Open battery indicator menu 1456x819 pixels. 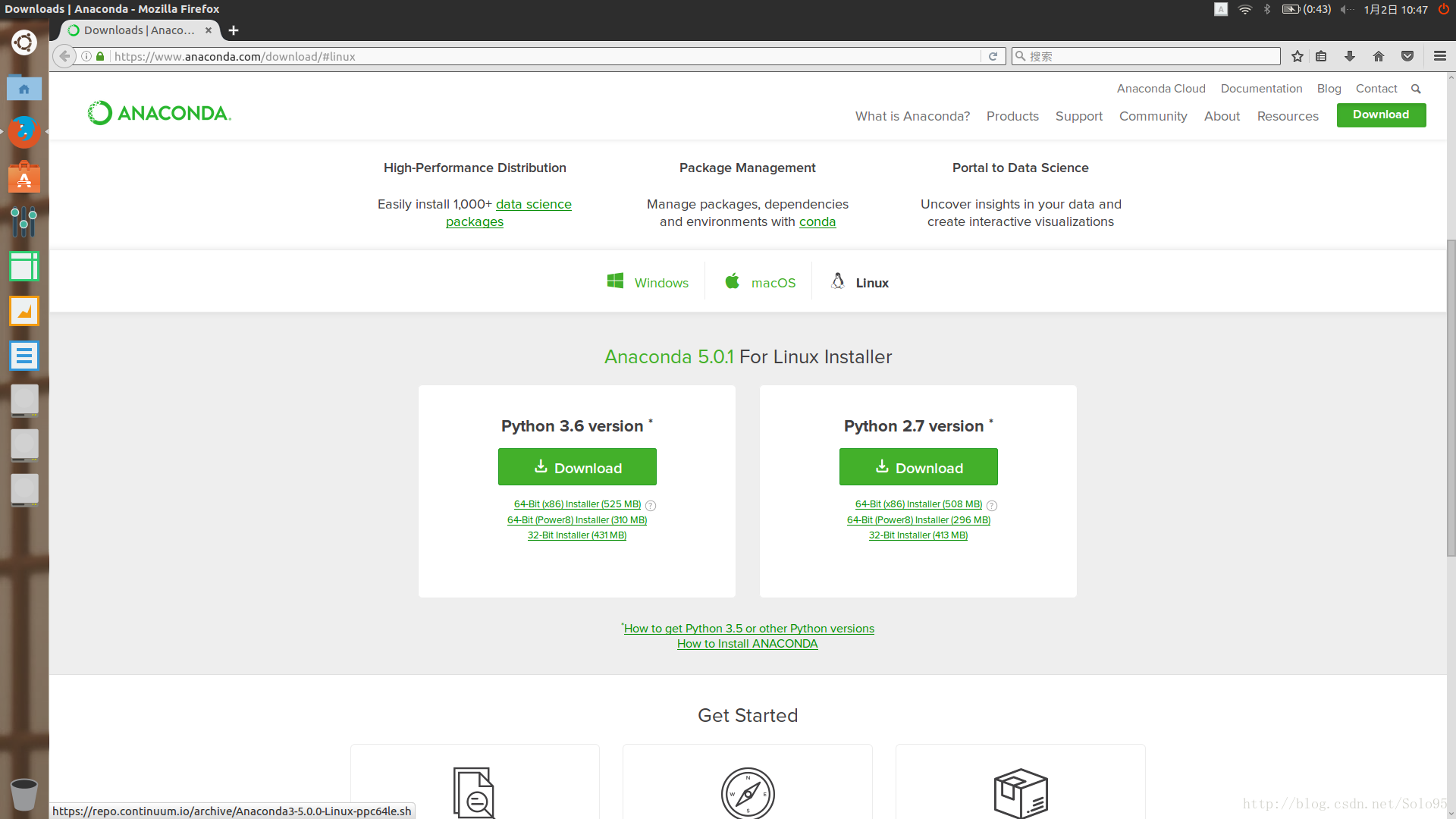(x=1307, y=9)
